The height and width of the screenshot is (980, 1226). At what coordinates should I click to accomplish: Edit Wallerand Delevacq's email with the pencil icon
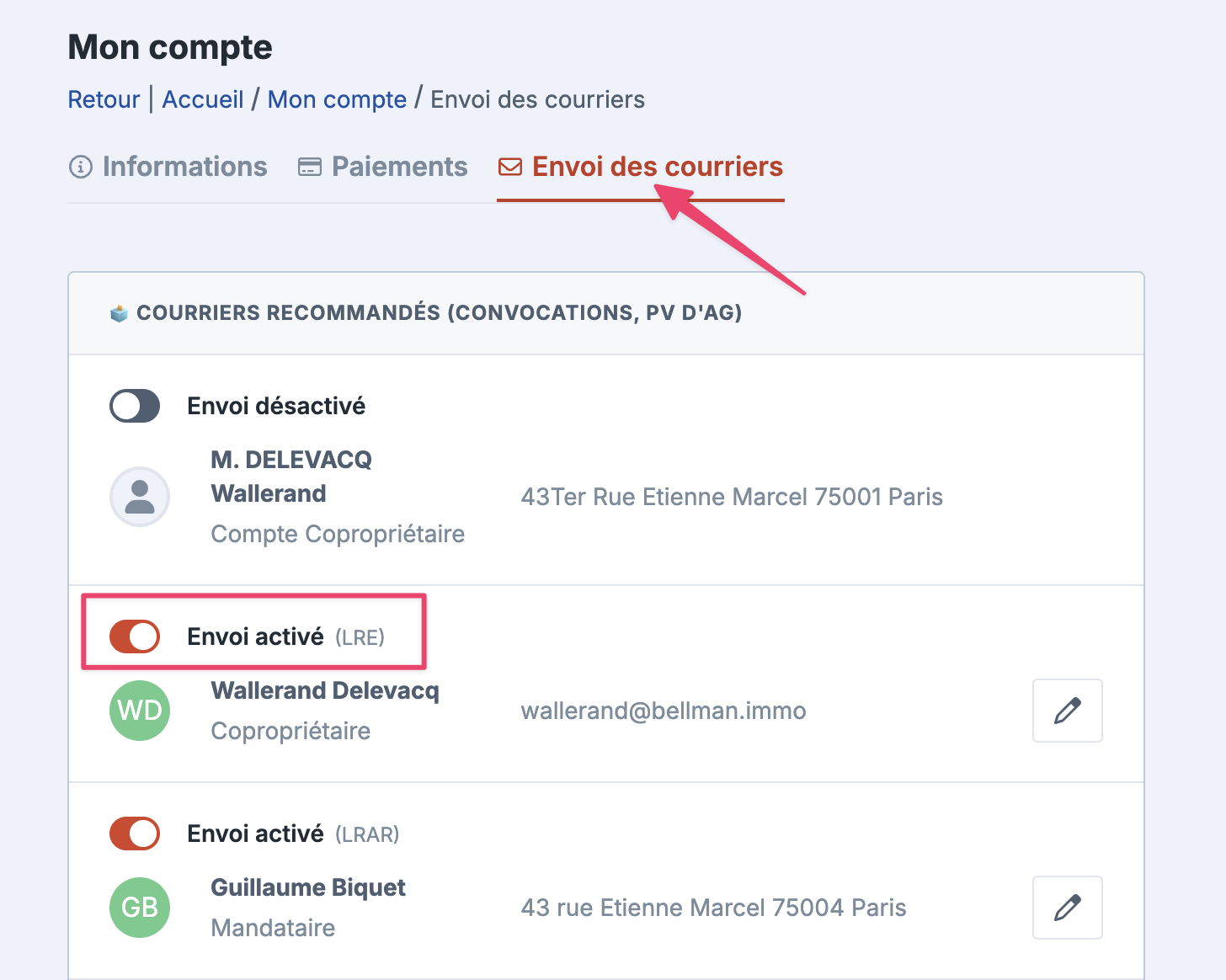click(1067, 711)
